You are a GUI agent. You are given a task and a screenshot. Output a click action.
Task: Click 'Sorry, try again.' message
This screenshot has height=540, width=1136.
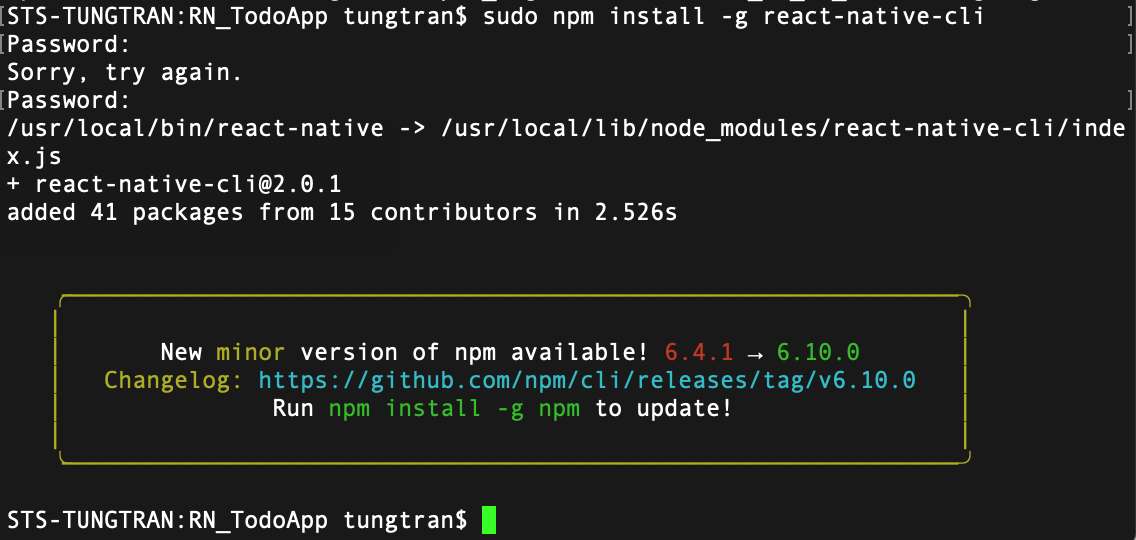tap(124, 72)
